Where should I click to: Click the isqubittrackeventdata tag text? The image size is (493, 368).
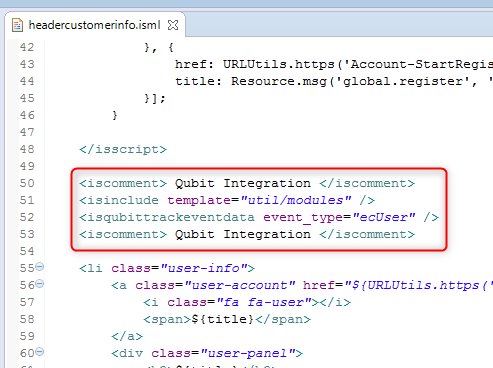(x=167, y=217)
